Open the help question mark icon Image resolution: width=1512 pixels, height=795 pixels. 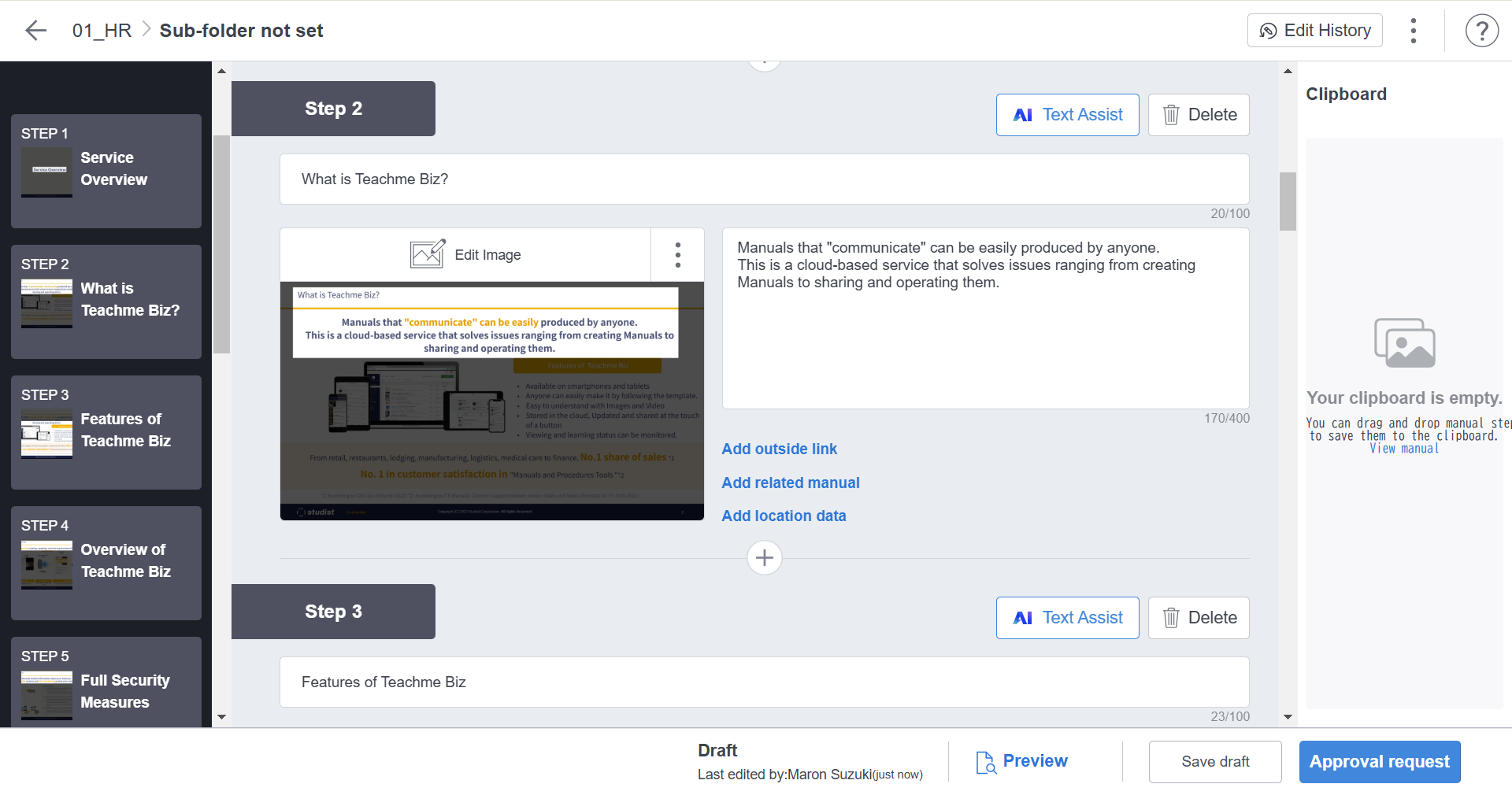tap(1481, 31)
